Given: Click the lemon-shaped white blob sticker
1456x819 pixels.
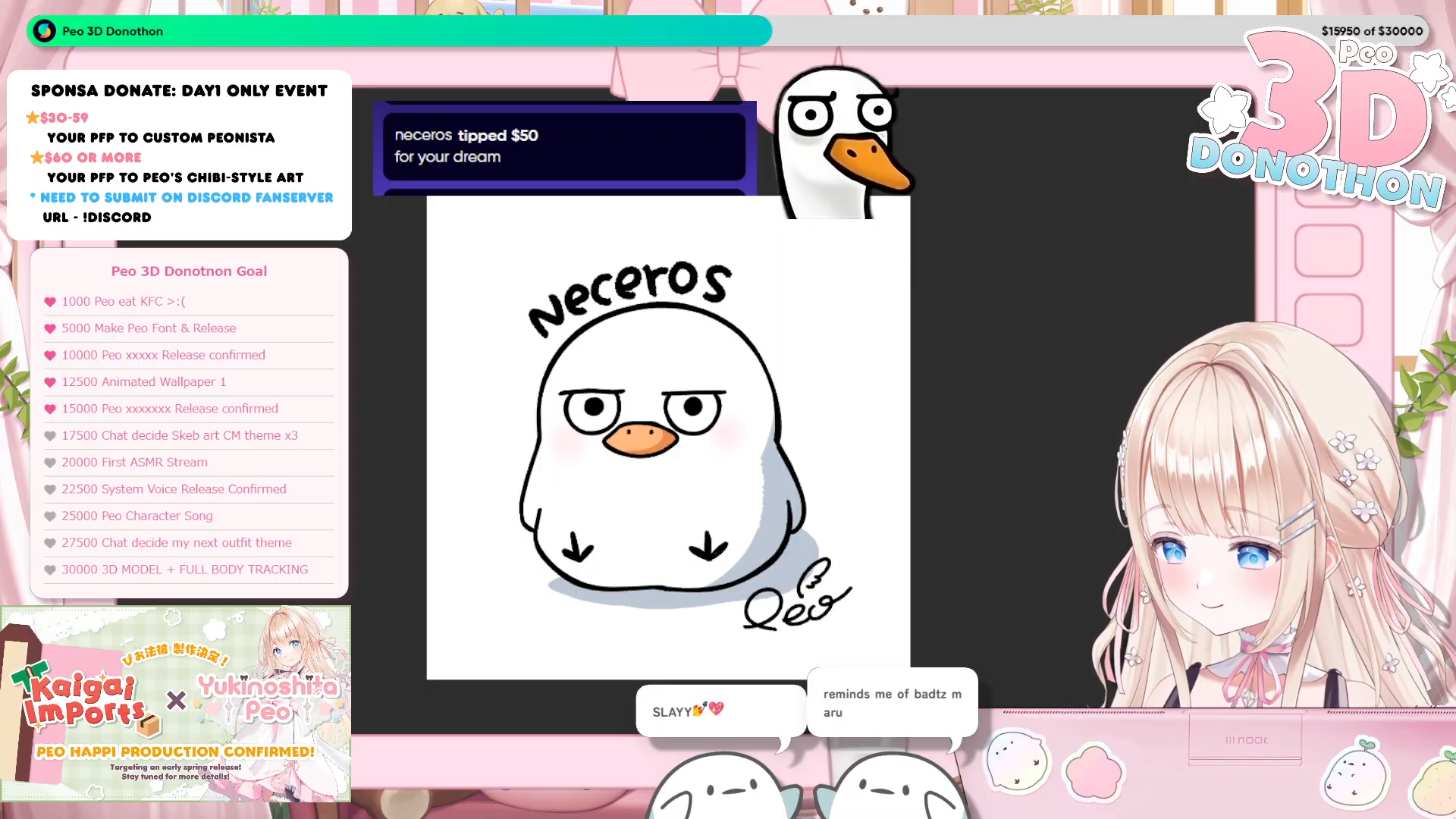Looking at the screenshot, I should coord(1017,761).
